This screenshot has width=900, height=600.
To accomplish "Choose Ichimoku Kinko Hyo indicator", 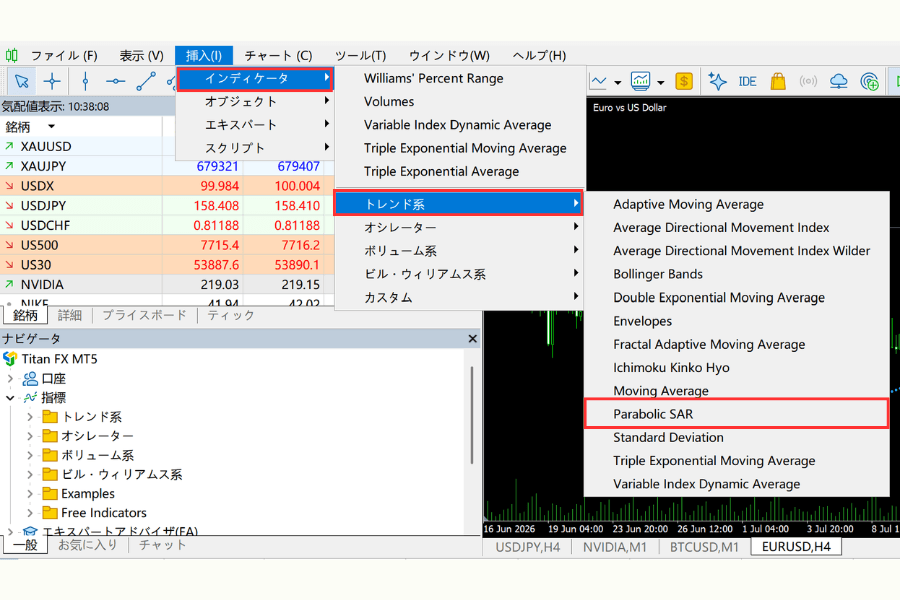I will (x=736, y=367).
